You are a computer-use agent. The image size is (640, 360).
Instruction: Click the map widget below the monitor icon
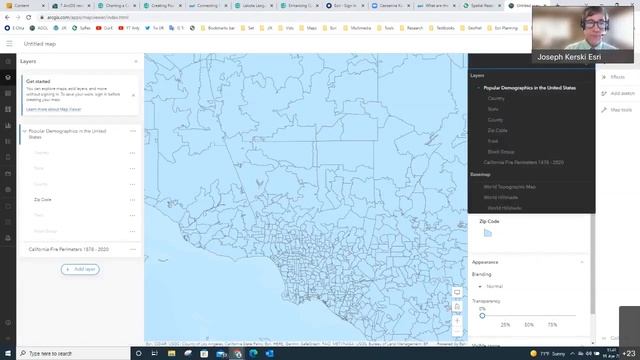pos(457,307)
